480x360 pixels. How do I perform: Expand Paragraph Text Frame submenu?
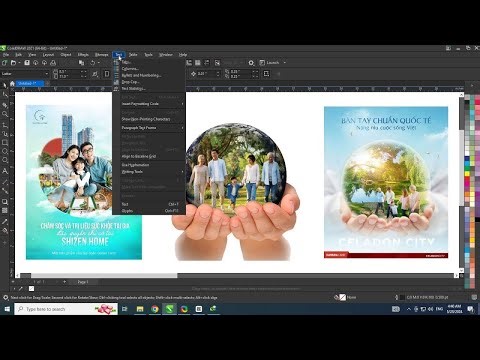(149, 128)
